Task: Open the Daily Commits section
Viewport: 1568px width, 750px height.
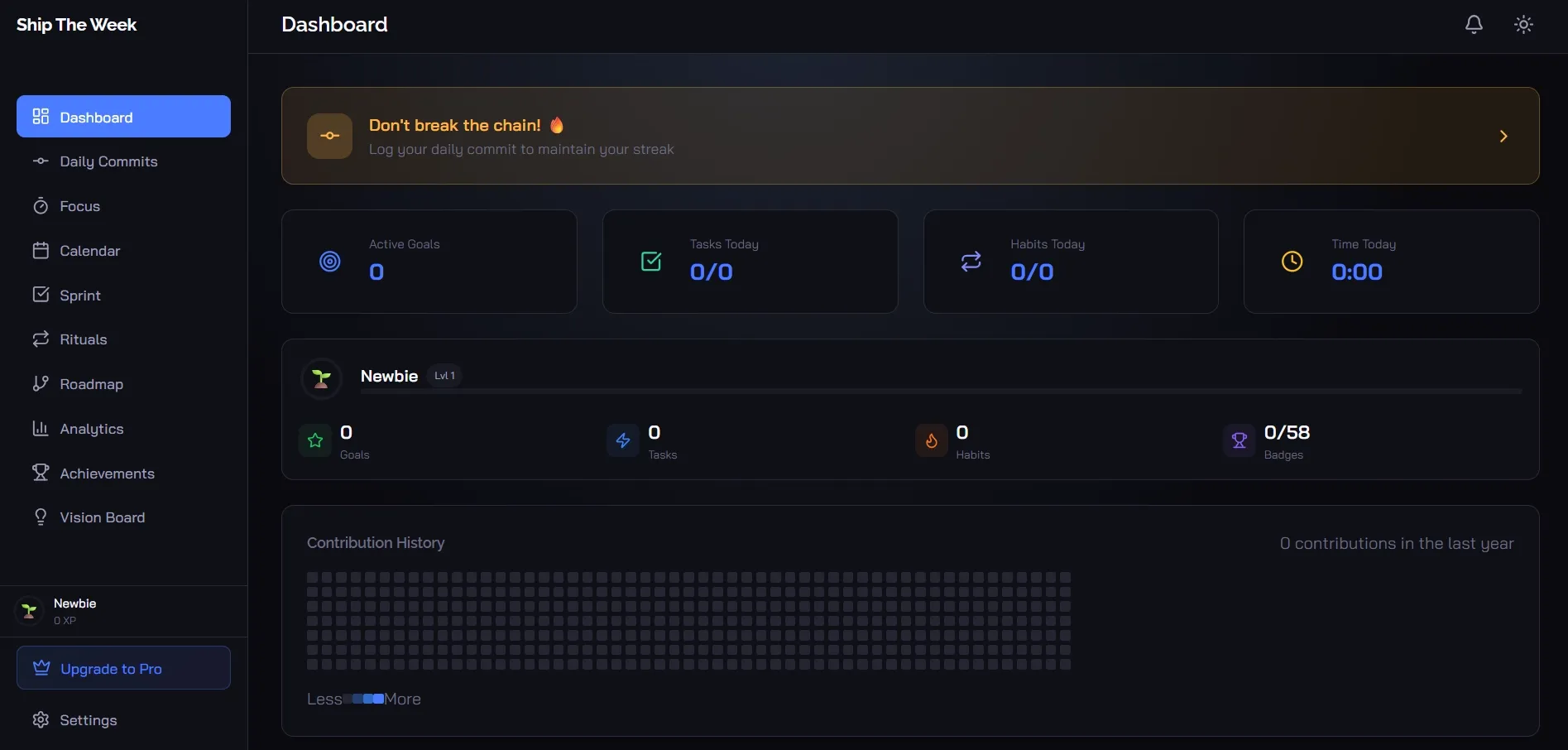Action: click(108, 161)
